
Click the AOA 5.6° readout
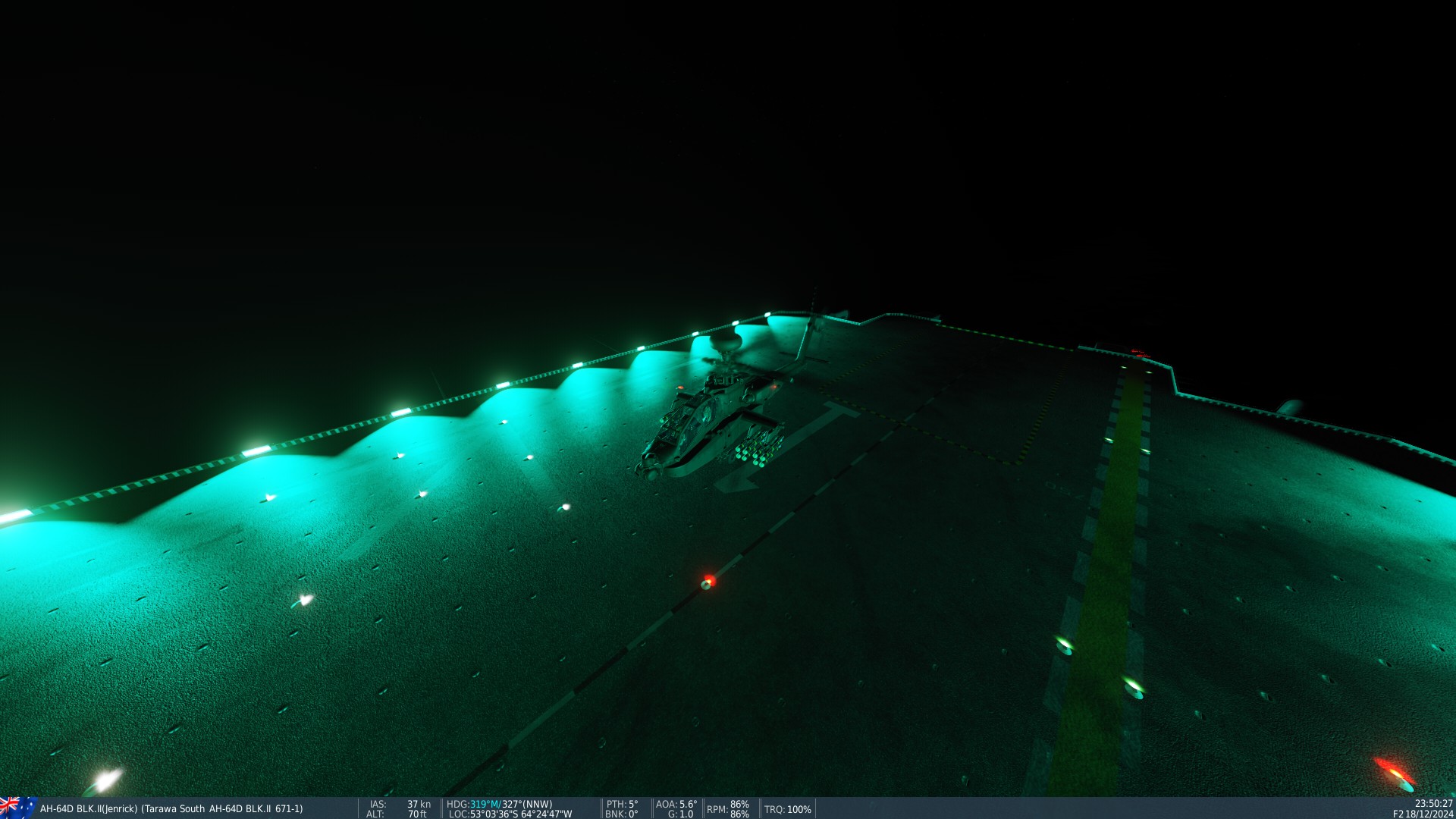pos(676,804)
